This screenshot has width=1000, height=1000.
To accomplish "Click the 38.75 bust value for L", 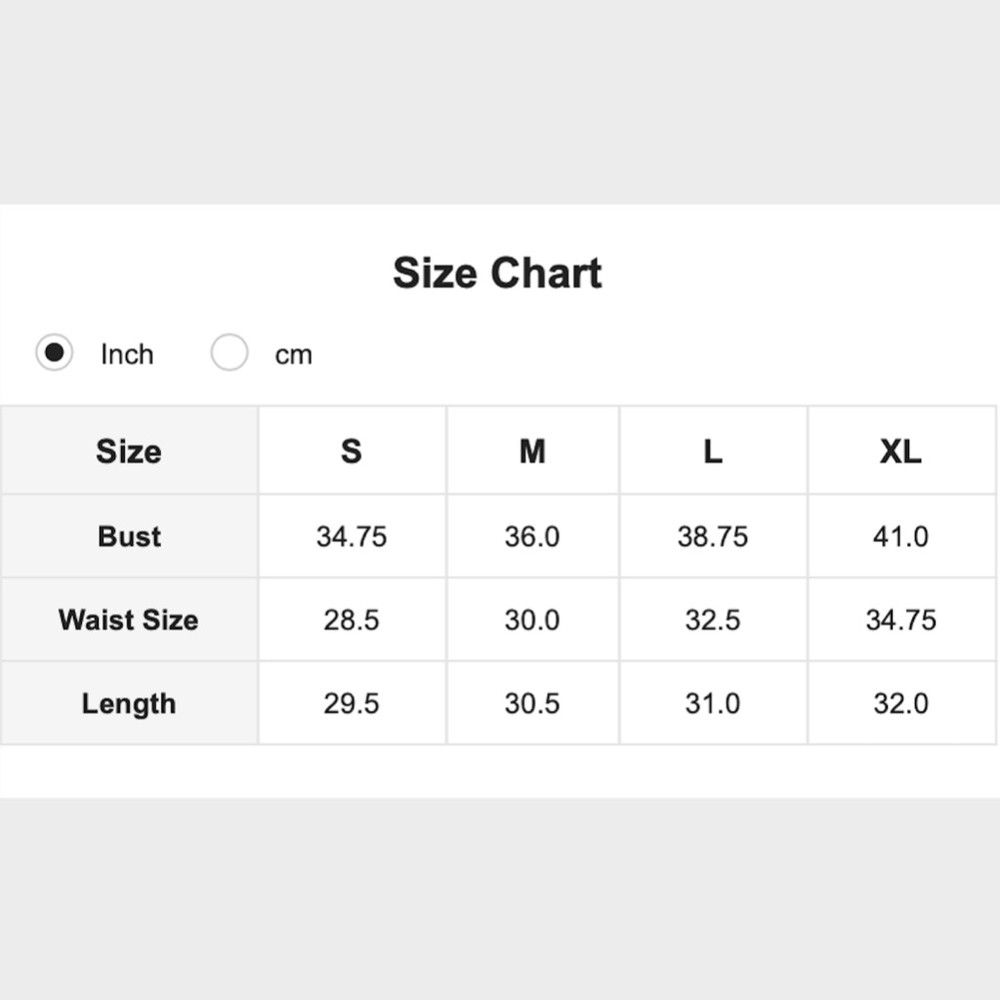I will [712, 537].
